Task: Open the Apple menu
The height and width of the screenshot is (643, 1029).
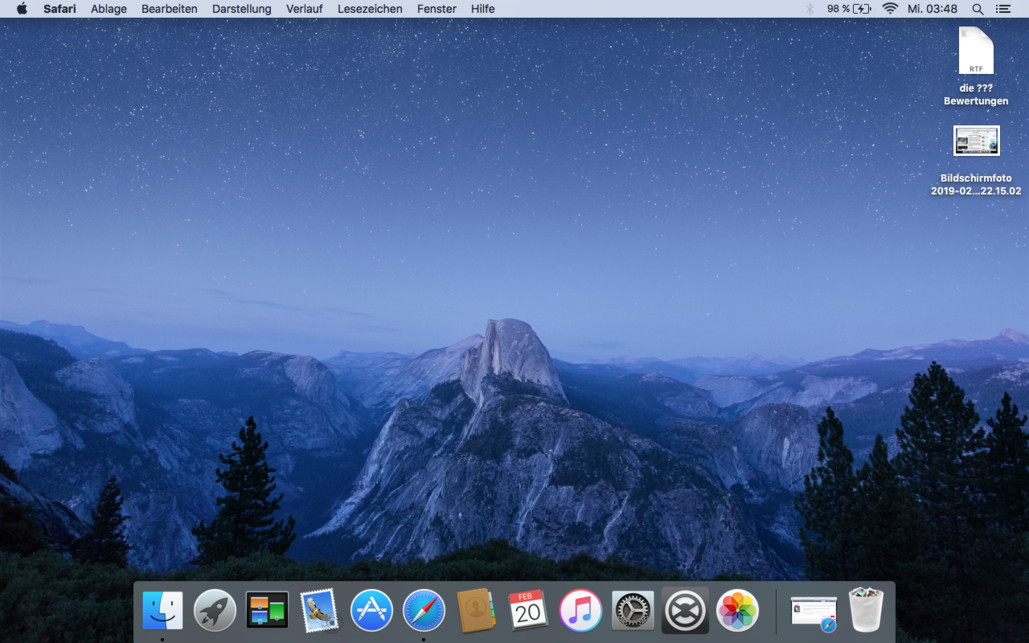Action: [21, 9]
